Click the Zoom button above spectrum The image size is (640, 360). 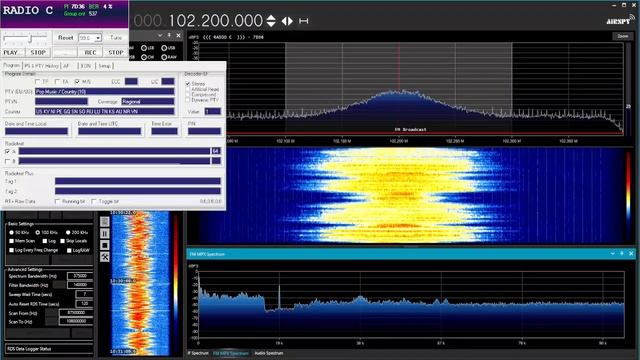pos(622,36)
